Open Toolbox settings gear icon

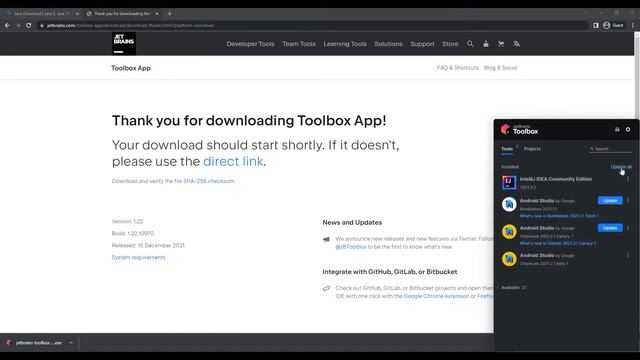tap(628, 129)
